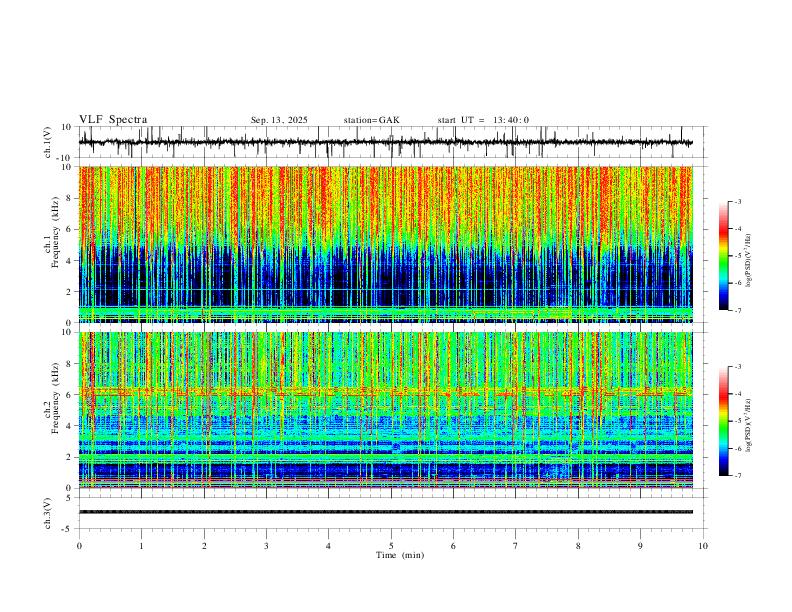Click the "ch.3(V)" axis label
Screen dimensions: 792x612
pyautogui.click(x=49, y=513)
